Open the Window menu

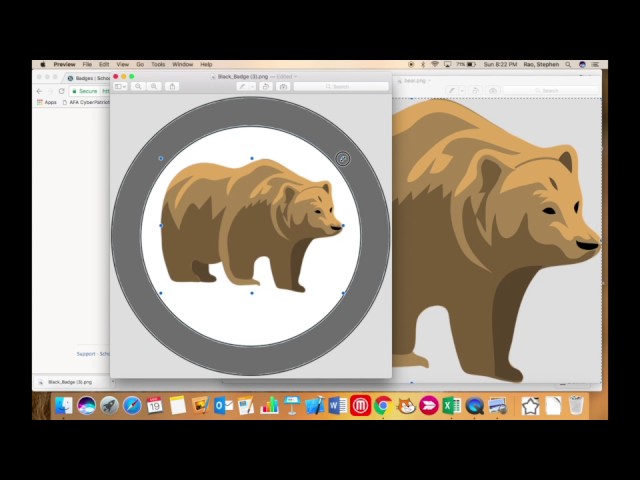coord(182,64)
